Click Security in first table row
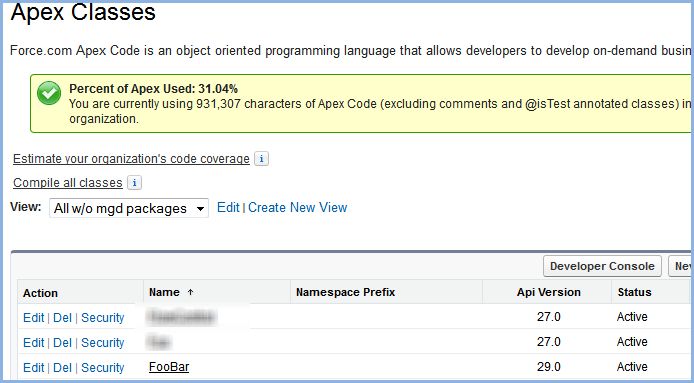Viewport: 694px width, 383px height. tap(103, 318)
